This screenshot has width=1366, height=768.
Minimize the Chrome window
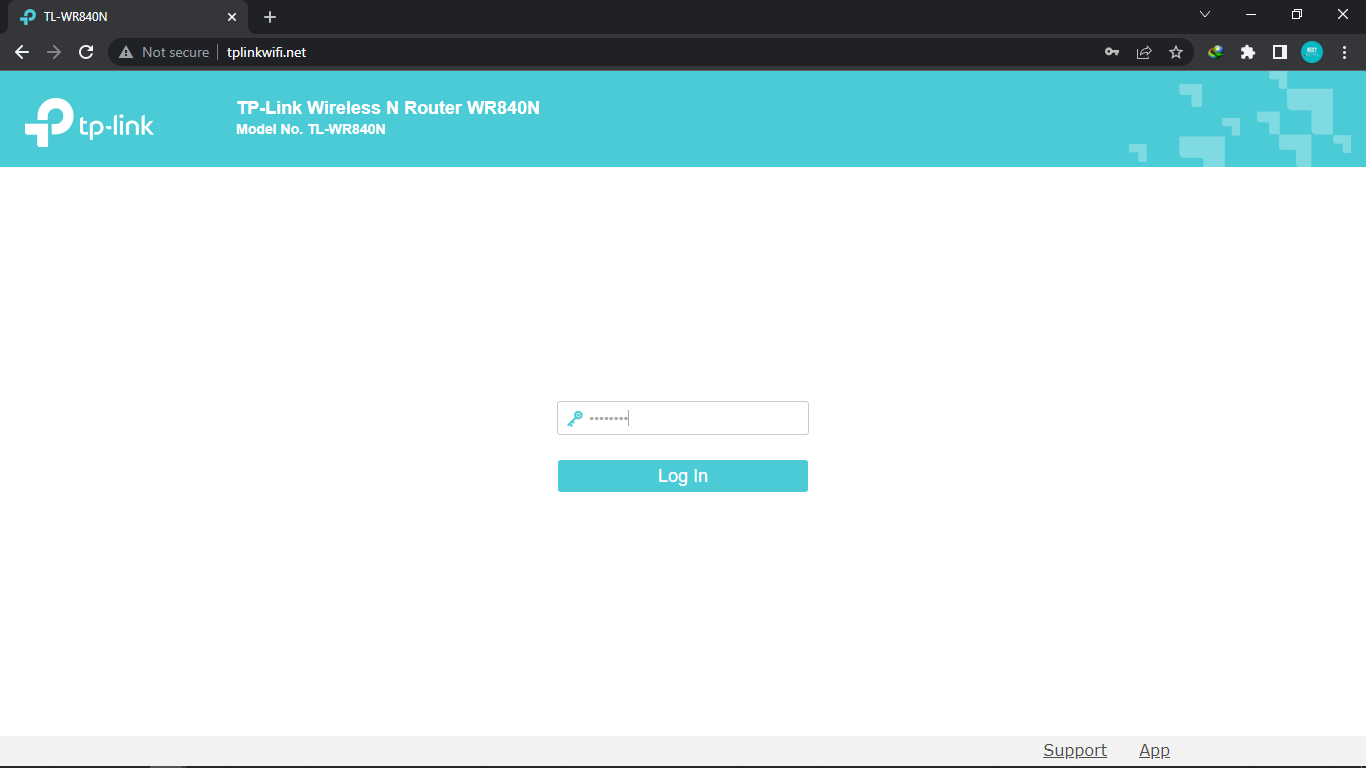(1251, 15)
